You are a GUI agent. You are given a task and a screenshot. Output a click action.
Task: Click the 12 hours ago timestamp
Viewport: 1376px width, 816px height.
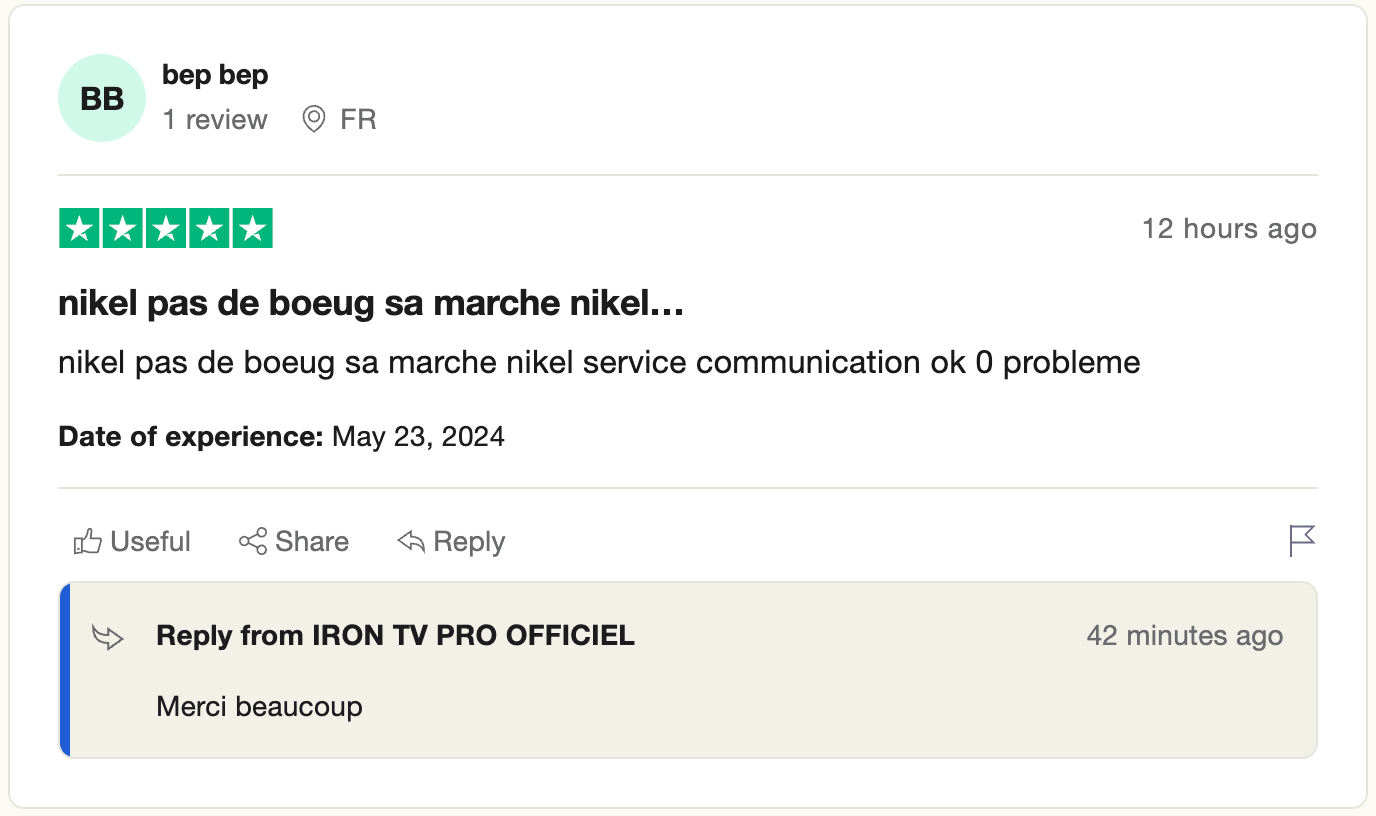coord(1229,228)
